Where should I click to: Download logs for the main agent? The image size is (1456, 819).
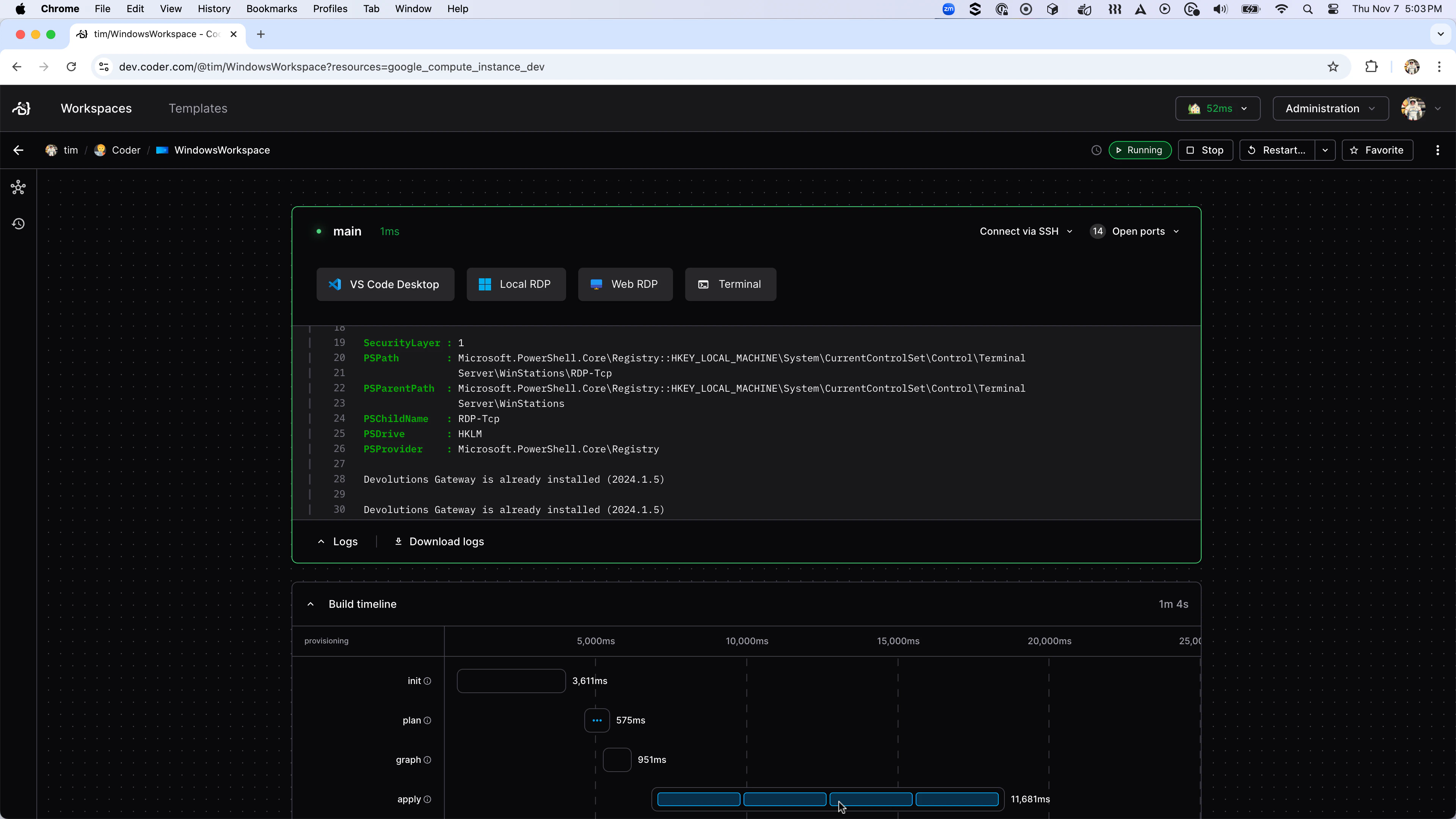click(x=439, y=541)
